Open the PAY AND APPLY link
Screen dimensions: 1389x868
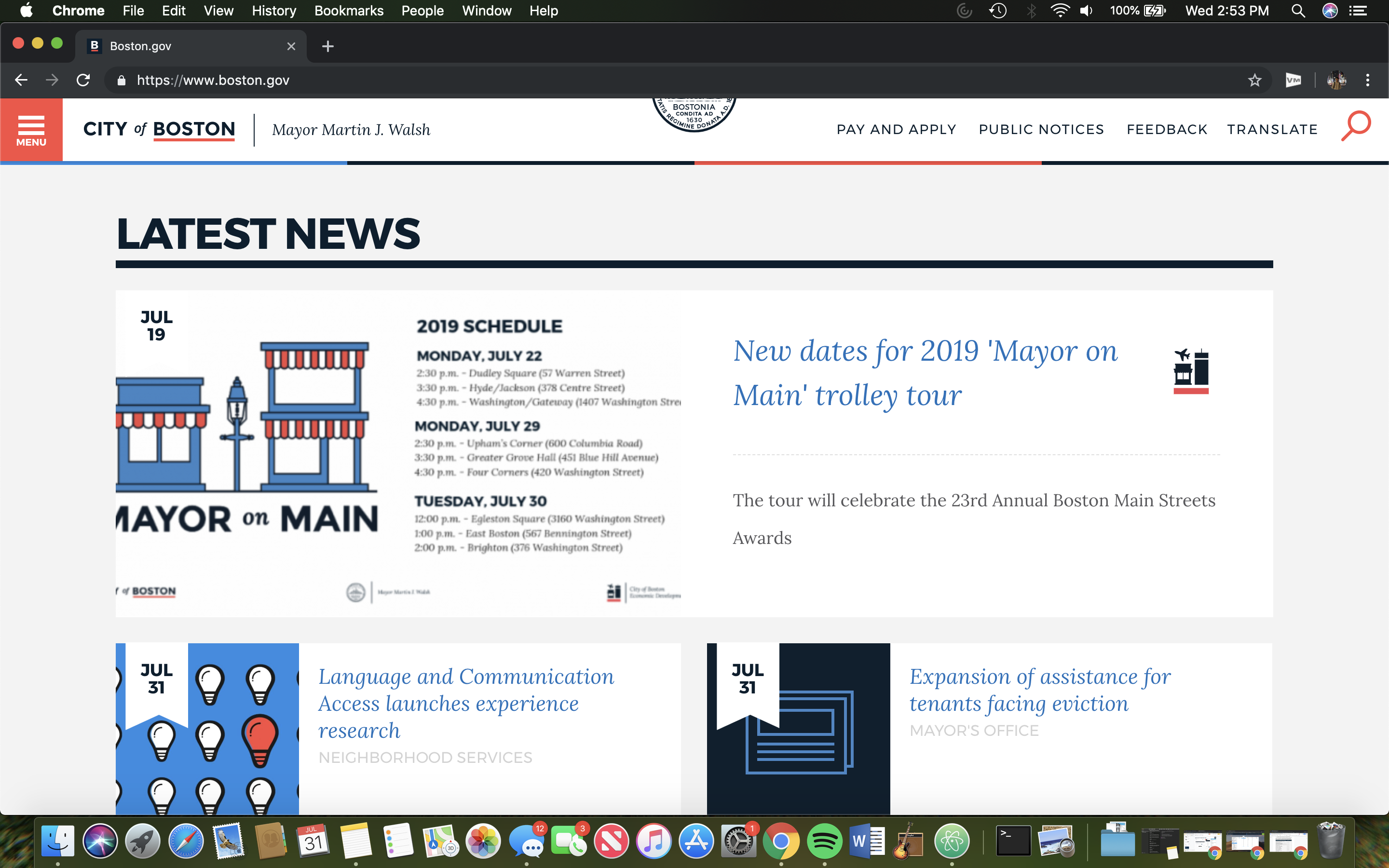click(896, 130)
